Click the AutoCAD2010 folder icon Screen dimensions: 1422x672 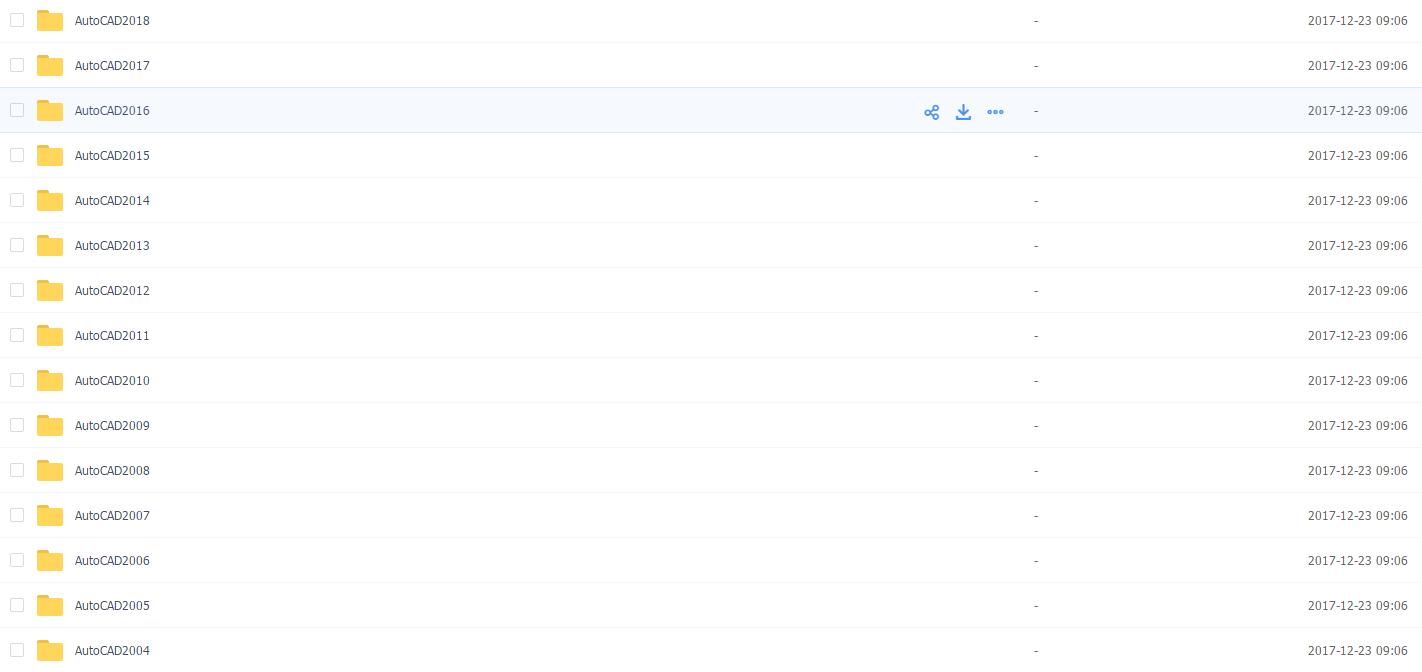(50, 381)
